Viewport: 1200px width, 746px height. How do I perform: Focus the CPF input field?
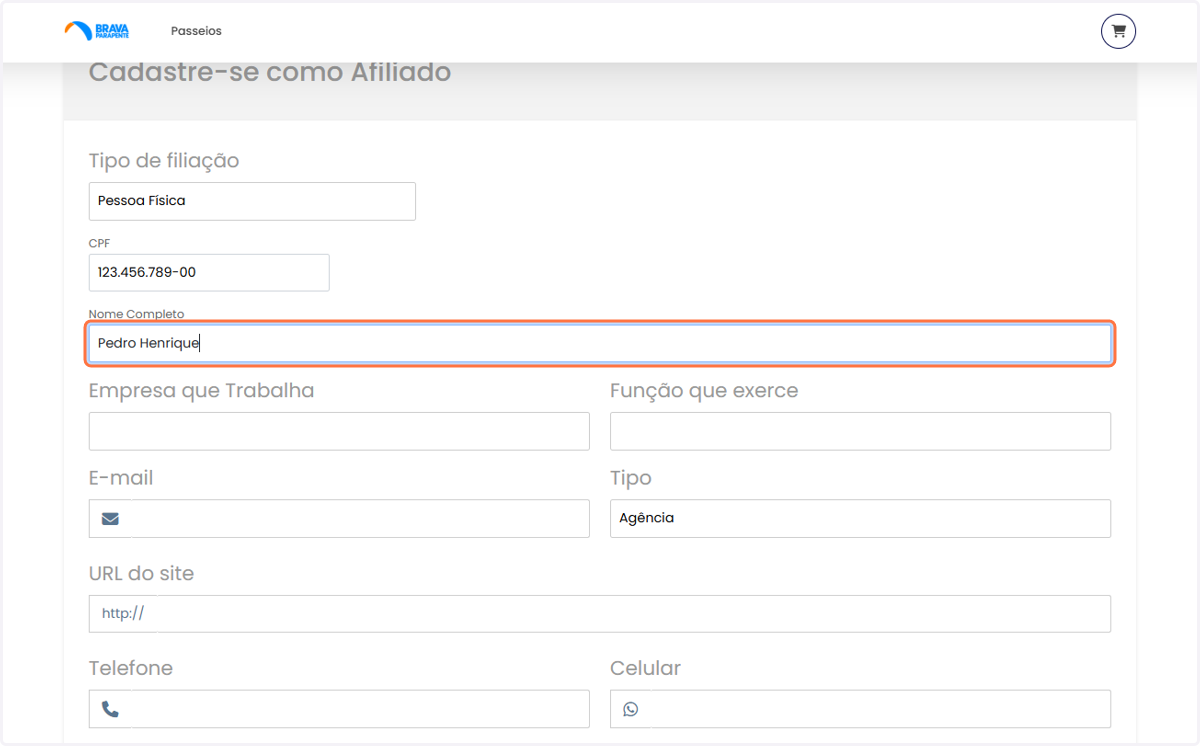pyautogui.click(x=209, y=272)
